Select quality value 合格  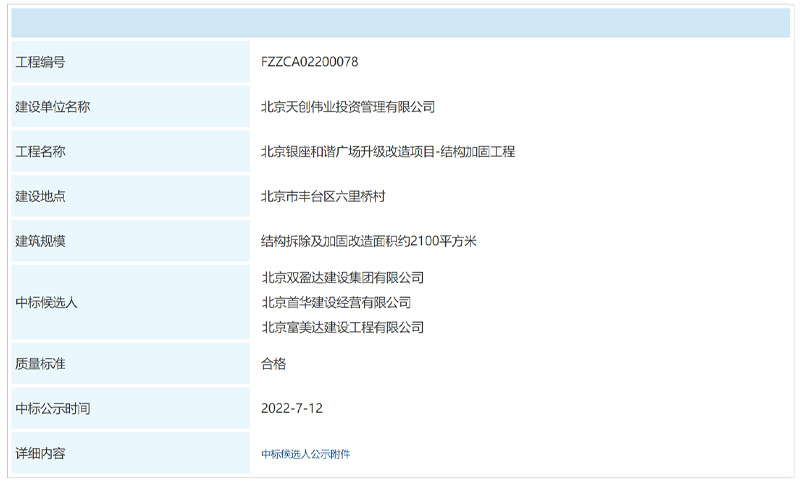tap(273, 364)
